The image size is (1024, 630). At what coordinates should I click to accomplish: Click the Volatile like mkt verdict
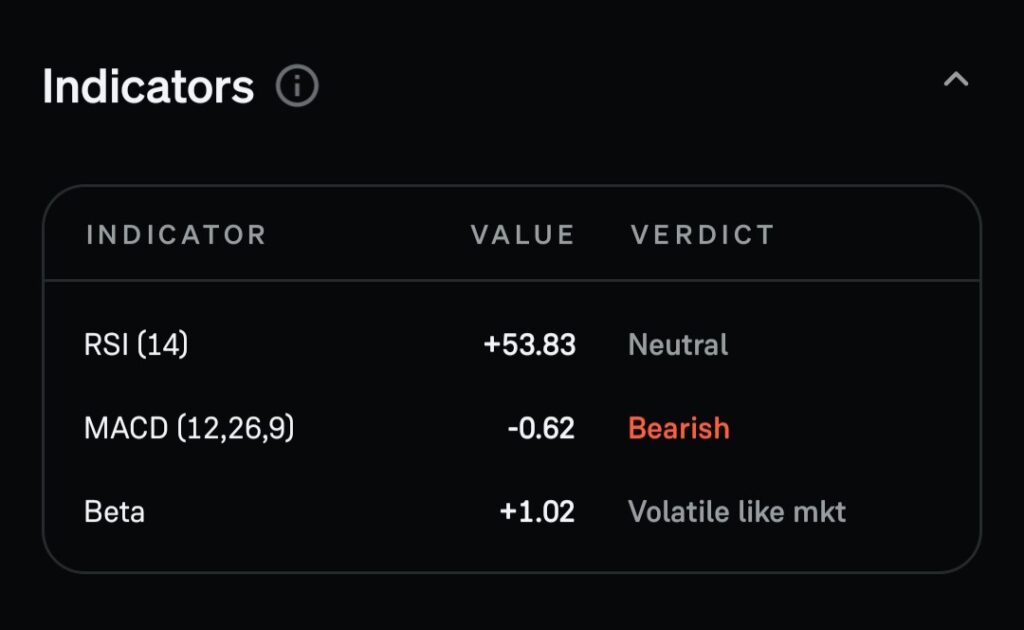click(x=737, y=512)
